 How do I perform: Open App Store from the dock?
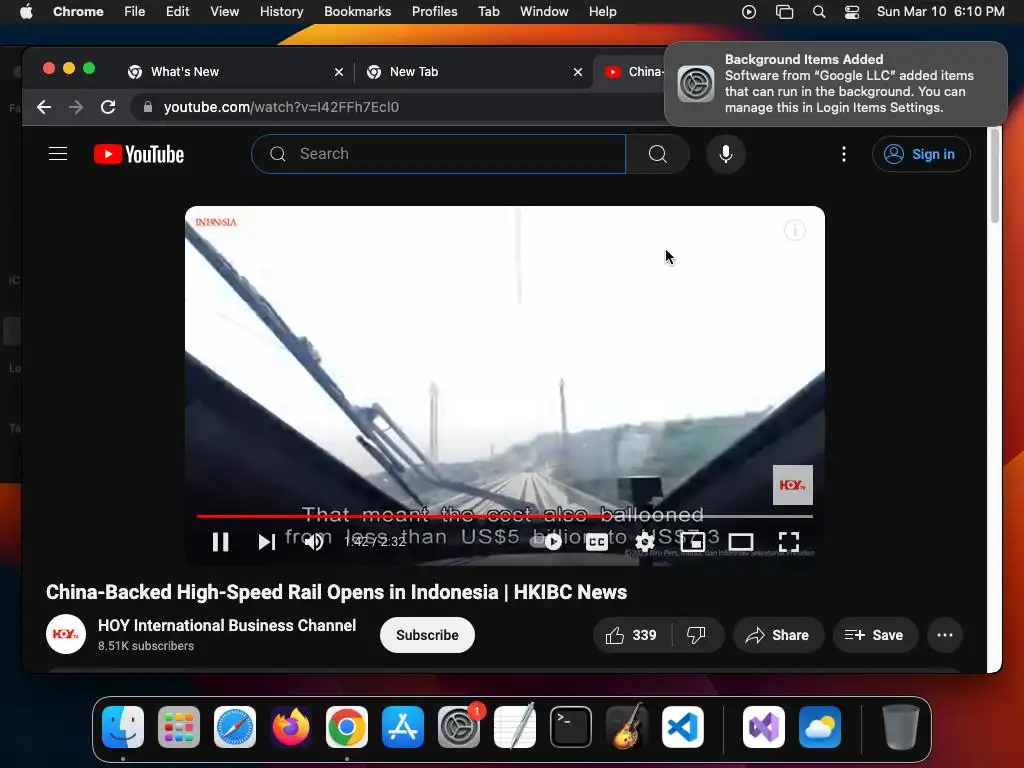tap(403, 727)
